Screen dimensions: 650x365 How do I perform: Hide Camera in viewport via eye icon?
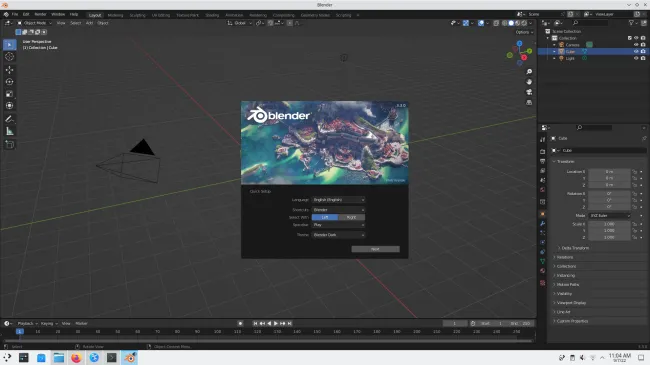coord(636,45)
